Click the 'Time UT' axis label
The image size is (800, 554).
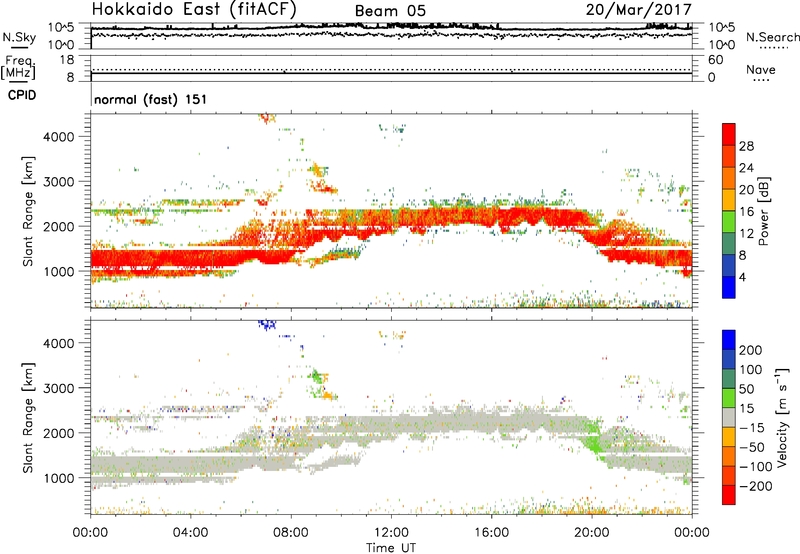pos(391,548)
